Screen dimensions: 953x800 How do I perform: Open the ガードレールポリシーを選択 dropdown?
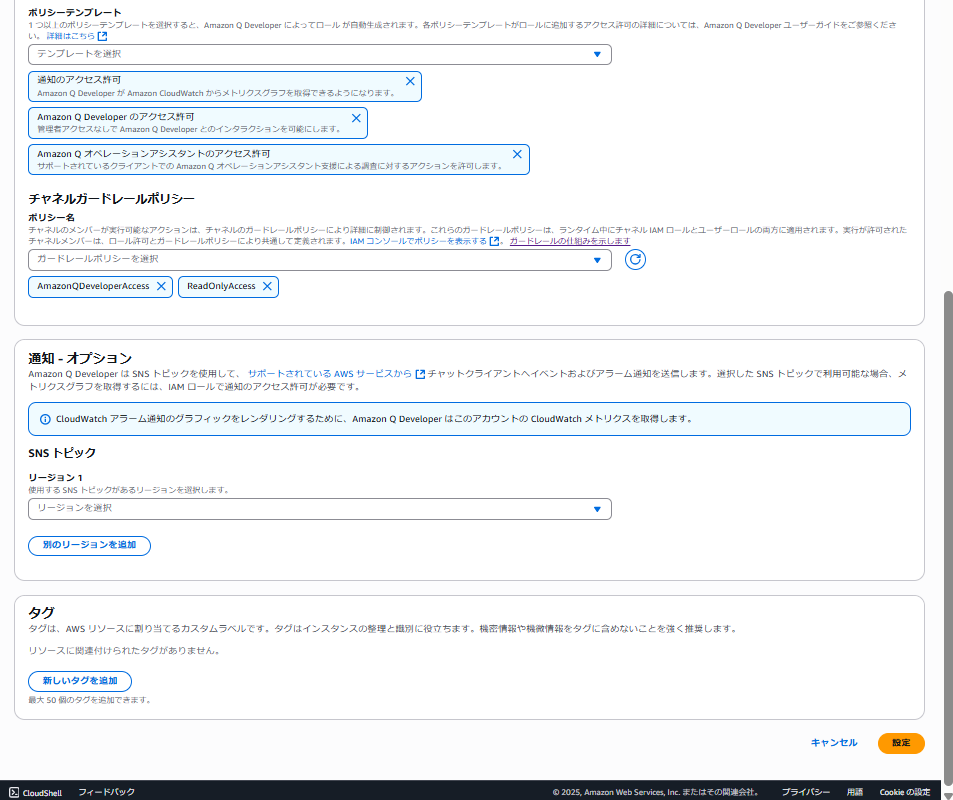pos(320,260)
